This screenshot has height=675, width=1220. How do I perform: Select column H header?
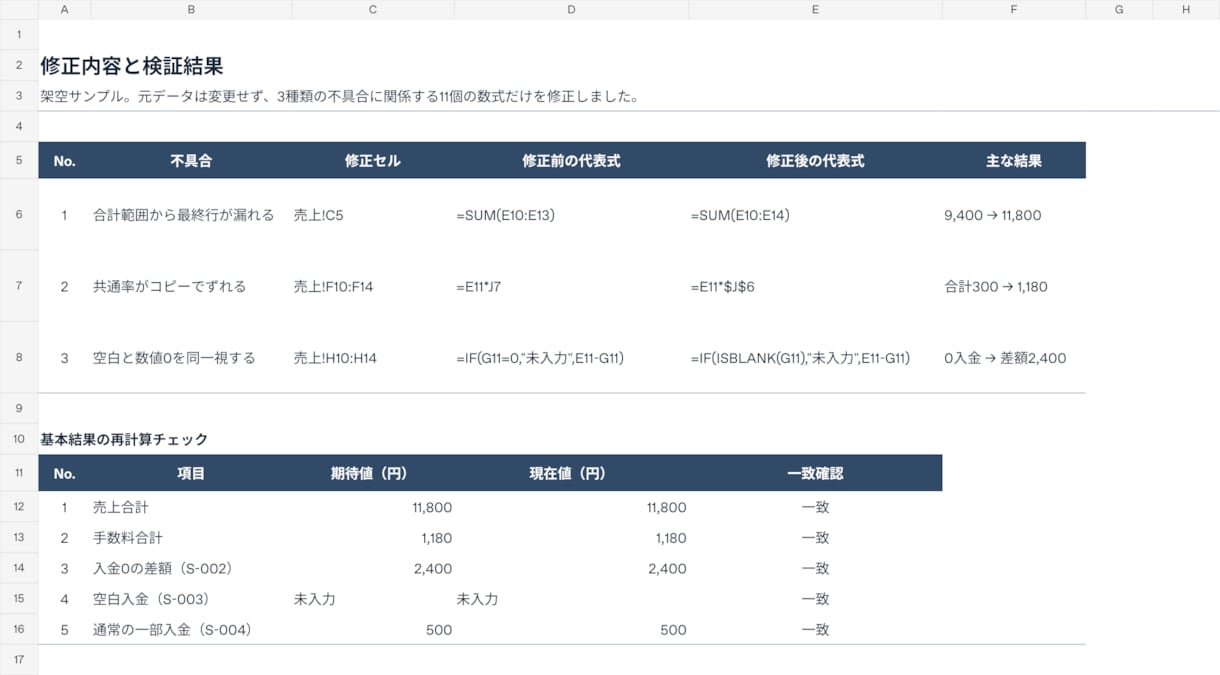click(1186, 9)
